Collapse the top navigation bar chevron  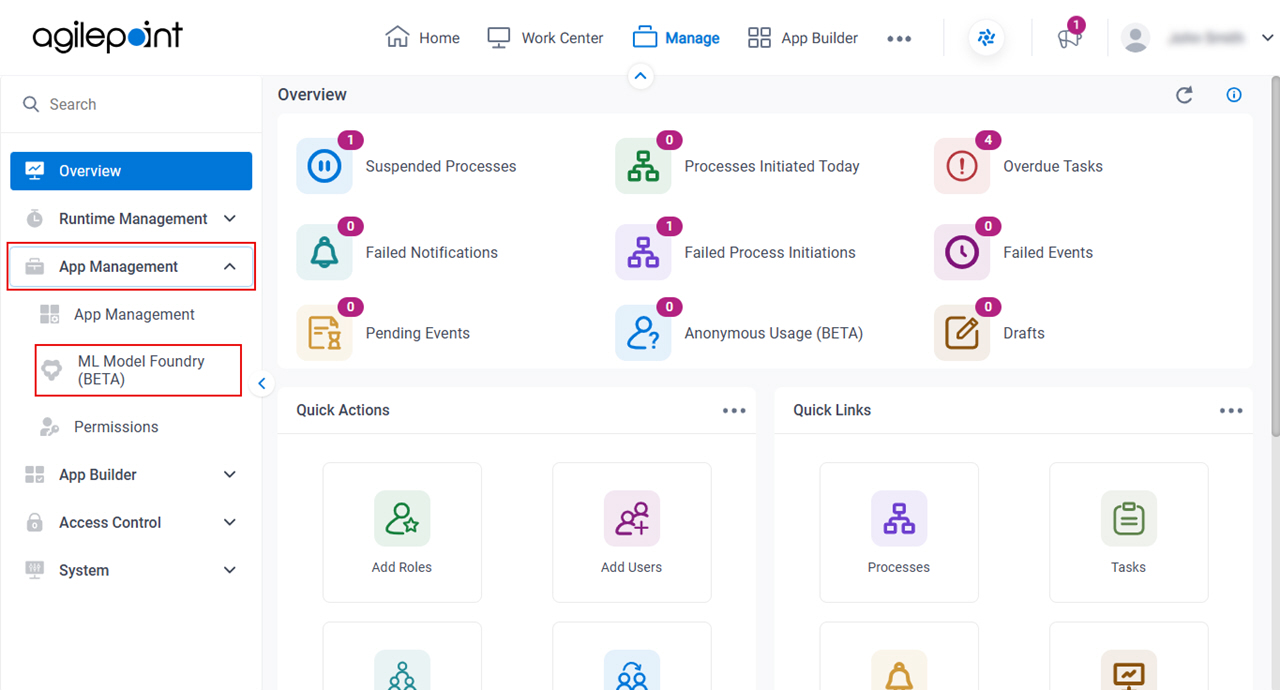coord(641,76)
